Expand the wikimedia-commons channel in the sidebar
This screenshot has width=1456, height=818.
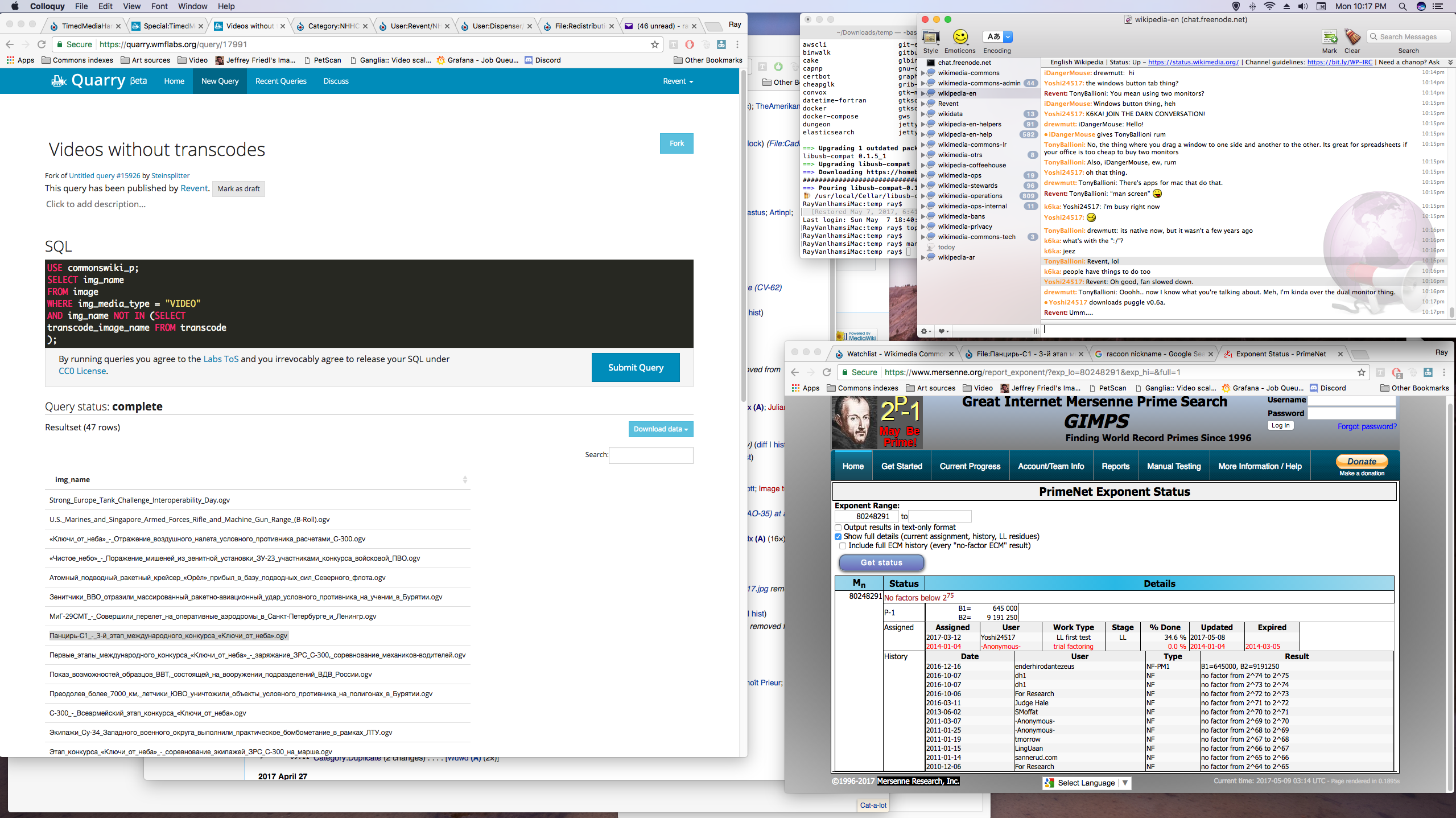[x=923, y=73]
